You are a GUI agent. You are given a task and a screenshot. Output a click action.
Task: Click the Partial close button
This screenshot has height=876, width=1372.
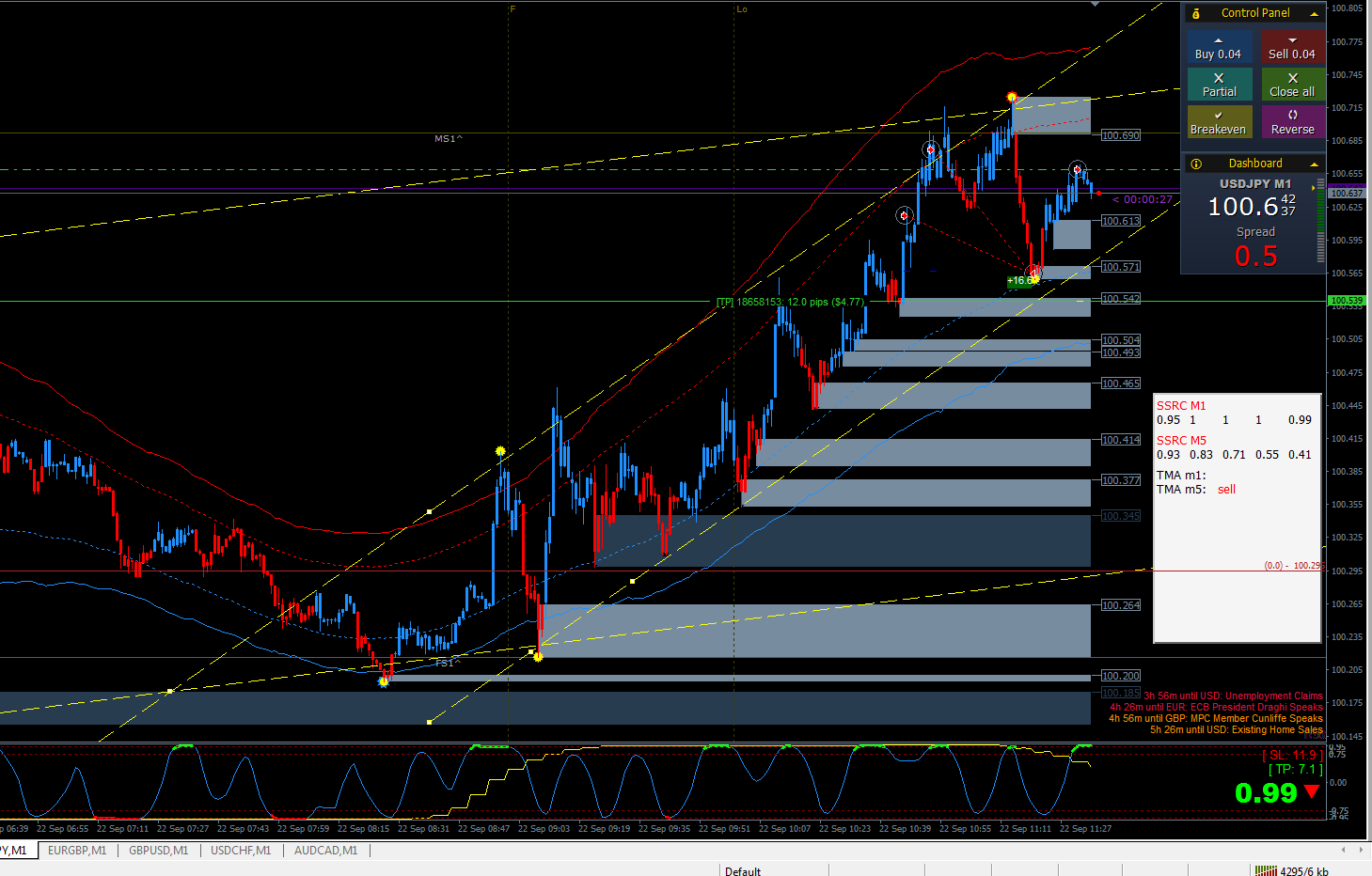[x=1219, y=85]
